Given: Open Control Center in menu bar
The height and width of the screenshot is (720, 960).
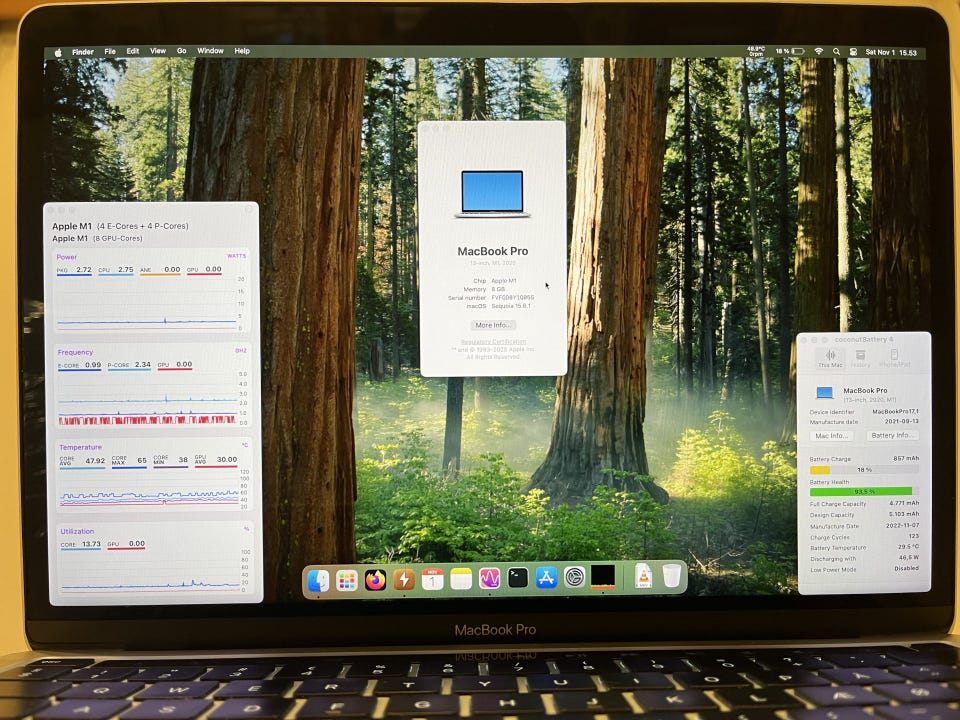Looking at the screenshot, I should point(853,52).
